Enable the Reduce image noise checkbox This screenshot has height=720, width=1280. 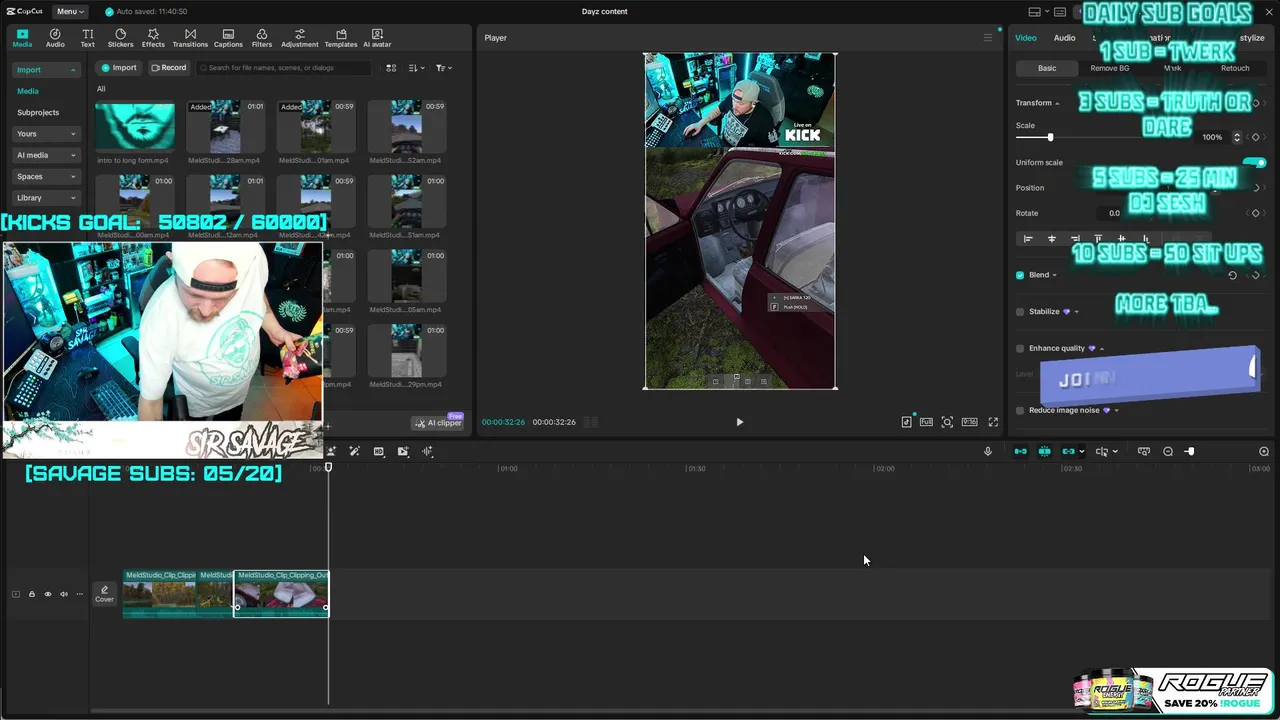[x=1020, y=410]
